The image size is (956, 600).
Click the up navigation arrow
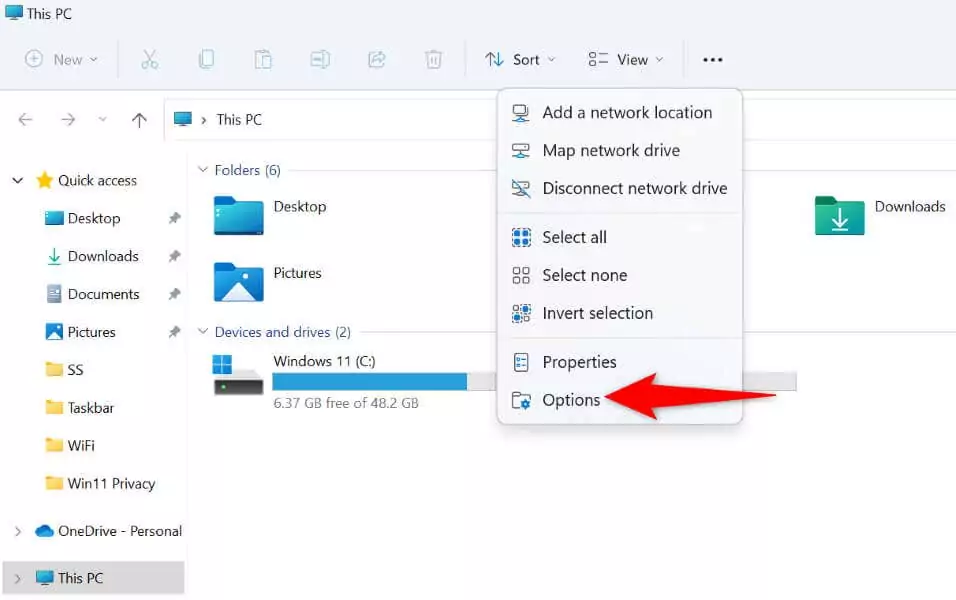[x=138, y=119]
